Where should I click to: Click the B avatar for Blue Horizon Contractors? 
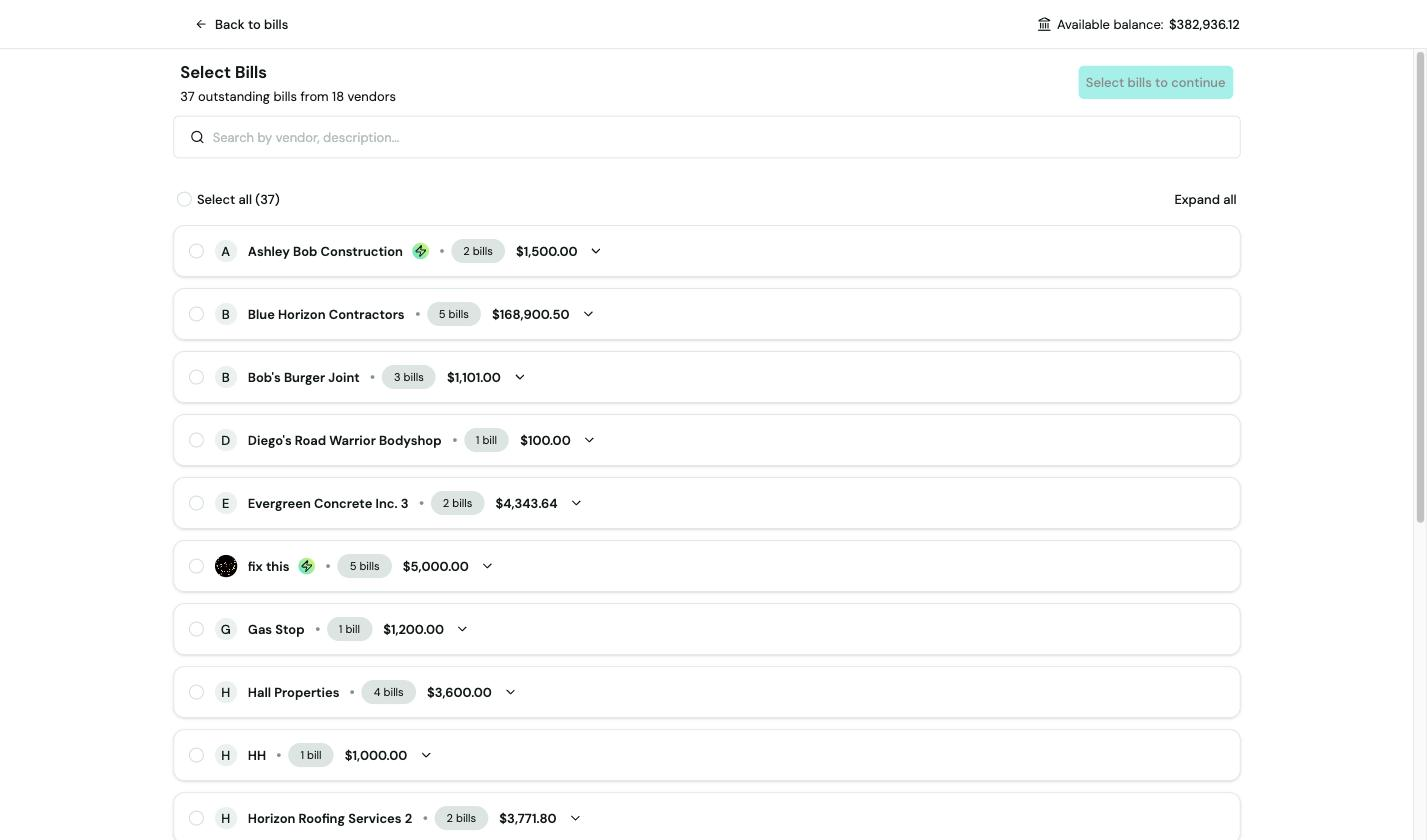[x=226, y=314]
